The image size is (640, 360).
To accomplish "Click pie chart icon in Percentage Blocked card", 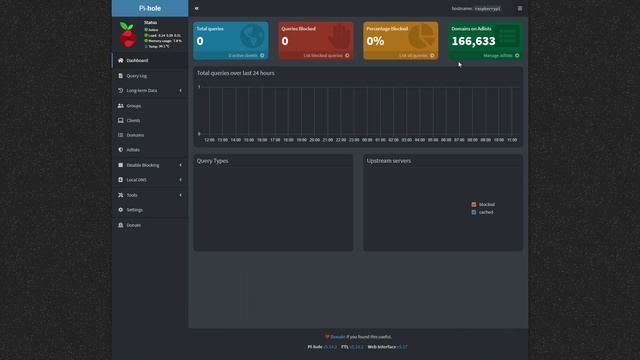I will [x=422, y=36].
